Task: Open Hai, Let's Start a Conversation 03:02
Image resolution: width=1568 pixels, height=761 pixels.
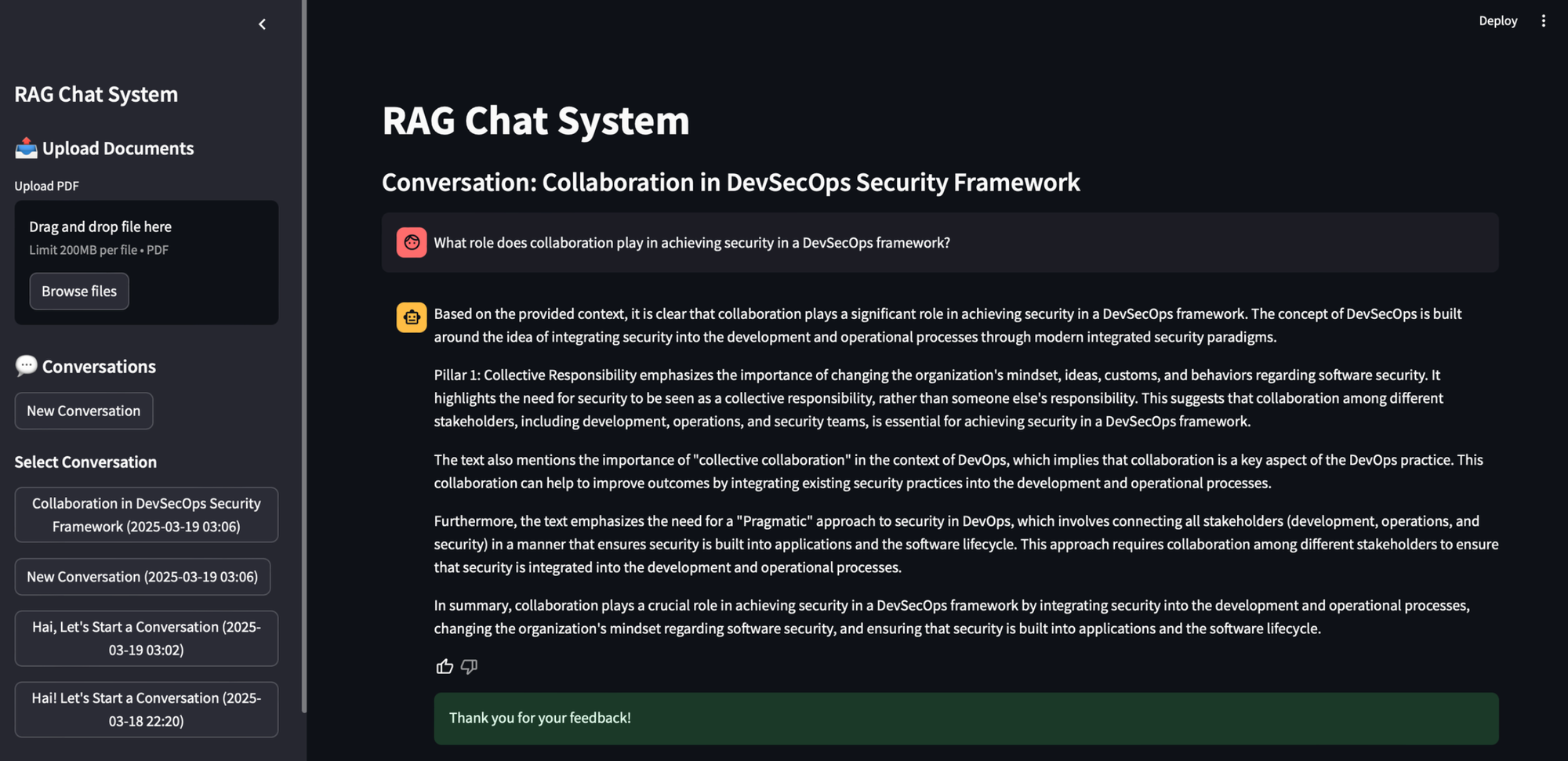Action: tap(147, 638)
